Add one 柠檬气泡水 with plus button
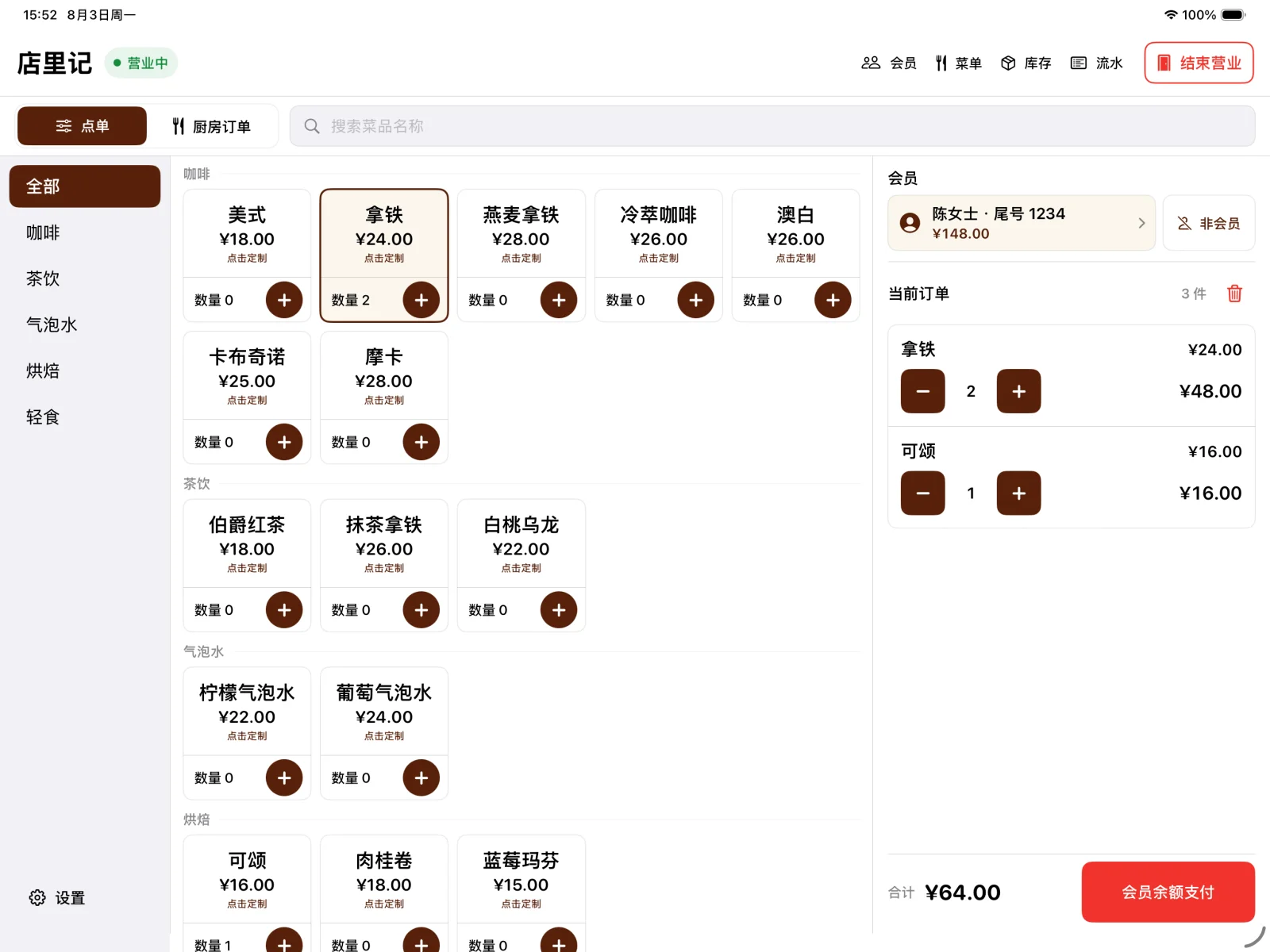 click(x=284, y=778)
